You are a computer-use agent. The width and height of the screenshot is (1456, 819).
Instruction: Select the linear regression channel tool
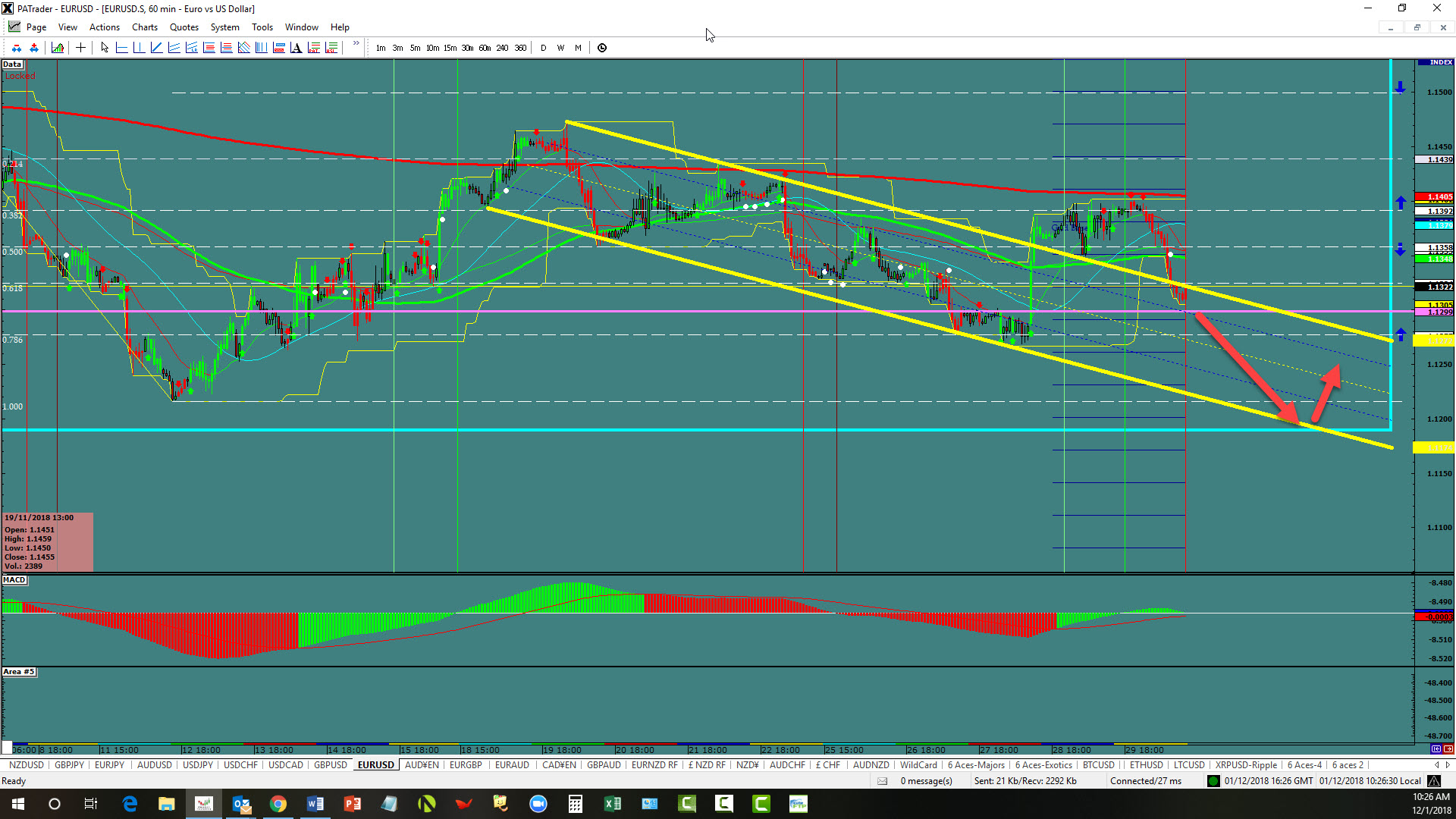click(191, 48)
